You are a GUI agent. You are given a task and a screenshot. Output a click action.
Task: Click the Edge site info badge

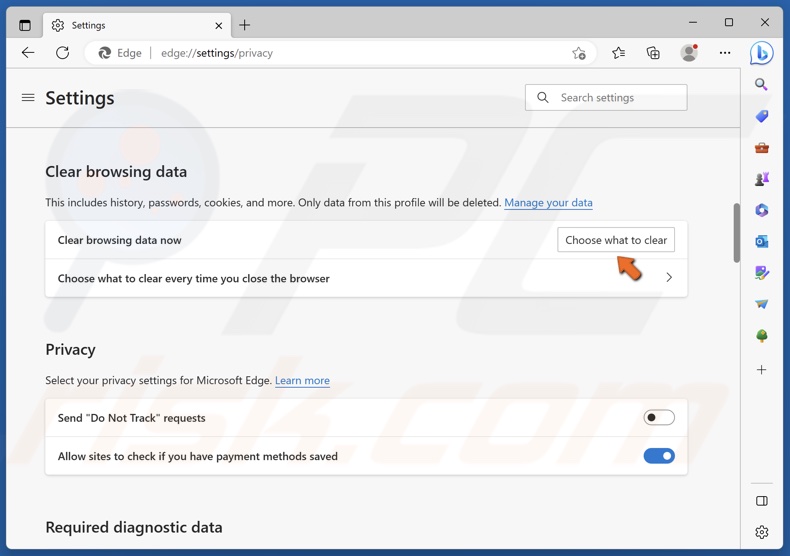(x=120, y=53)
